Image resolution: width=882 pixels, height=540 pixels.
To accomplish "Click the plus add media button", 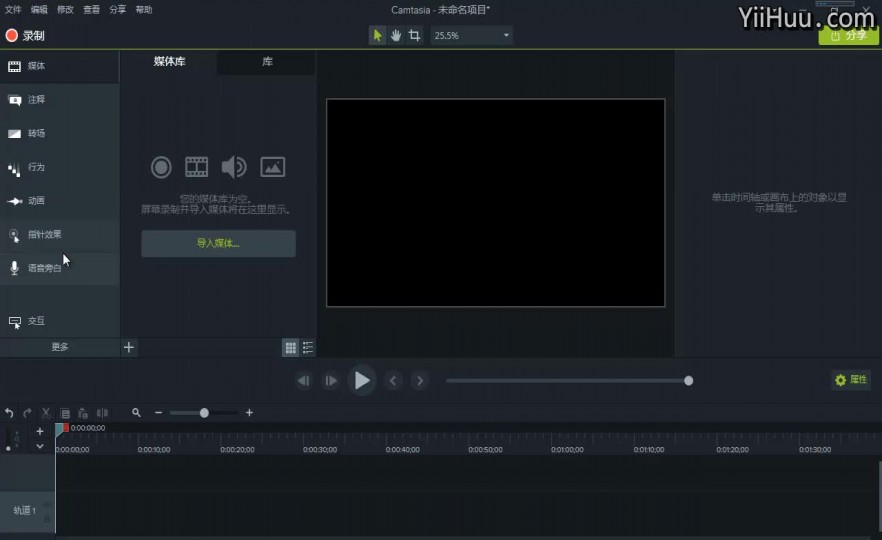I will [x=129, y=347].
